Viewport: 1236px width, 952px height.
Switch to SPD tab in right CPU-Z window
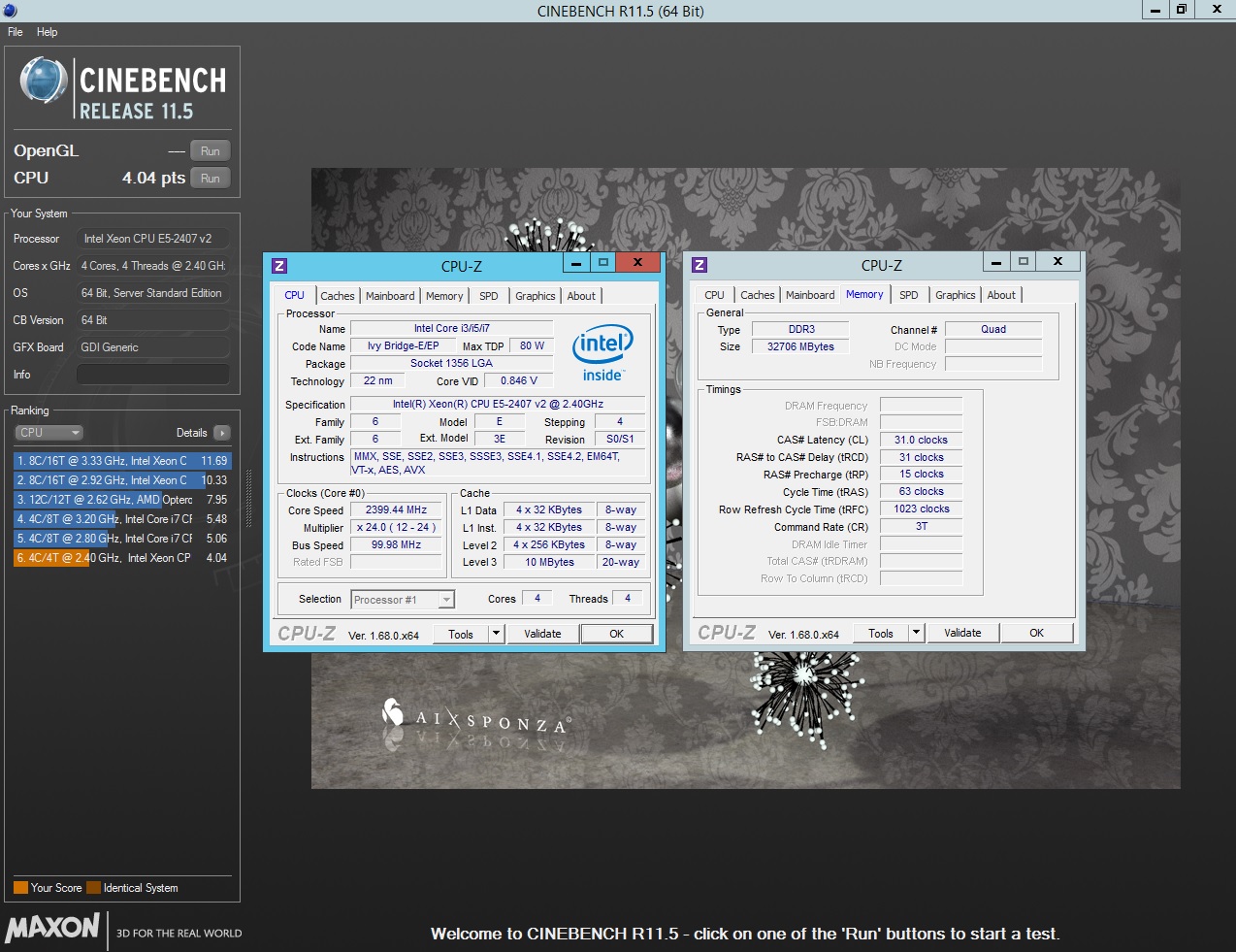[909, 295]
